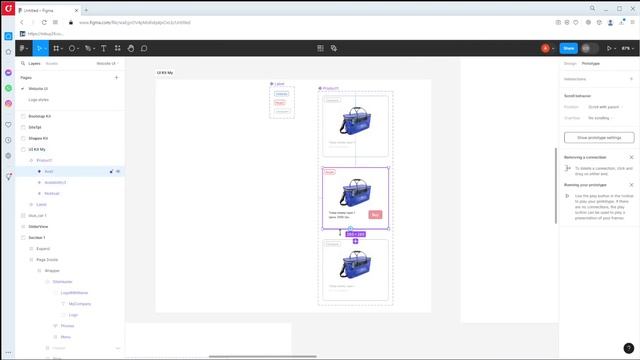This screenshot has height=360, width=640.
Task: Select the Bootstrap Kit layer
Action: tap(40, 116)
